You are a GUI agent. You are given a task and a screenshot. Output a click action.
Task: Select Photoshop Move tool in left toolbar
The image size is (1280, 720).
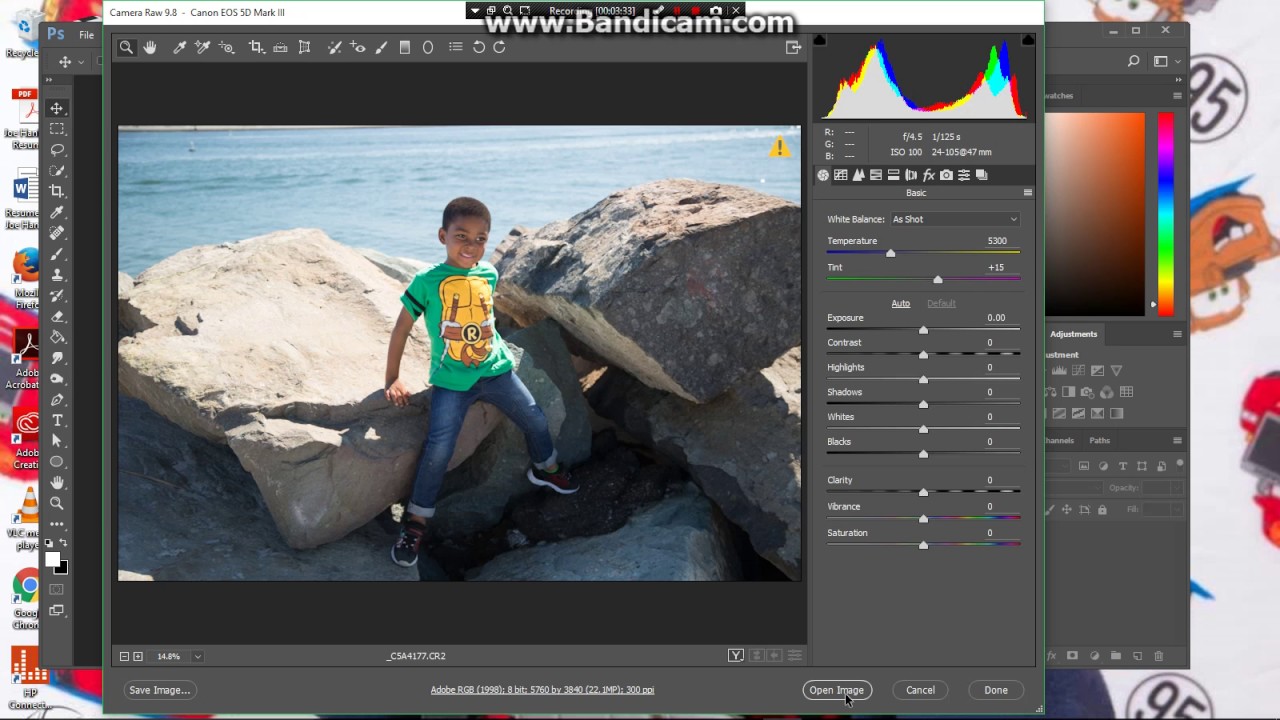point(57,108)
